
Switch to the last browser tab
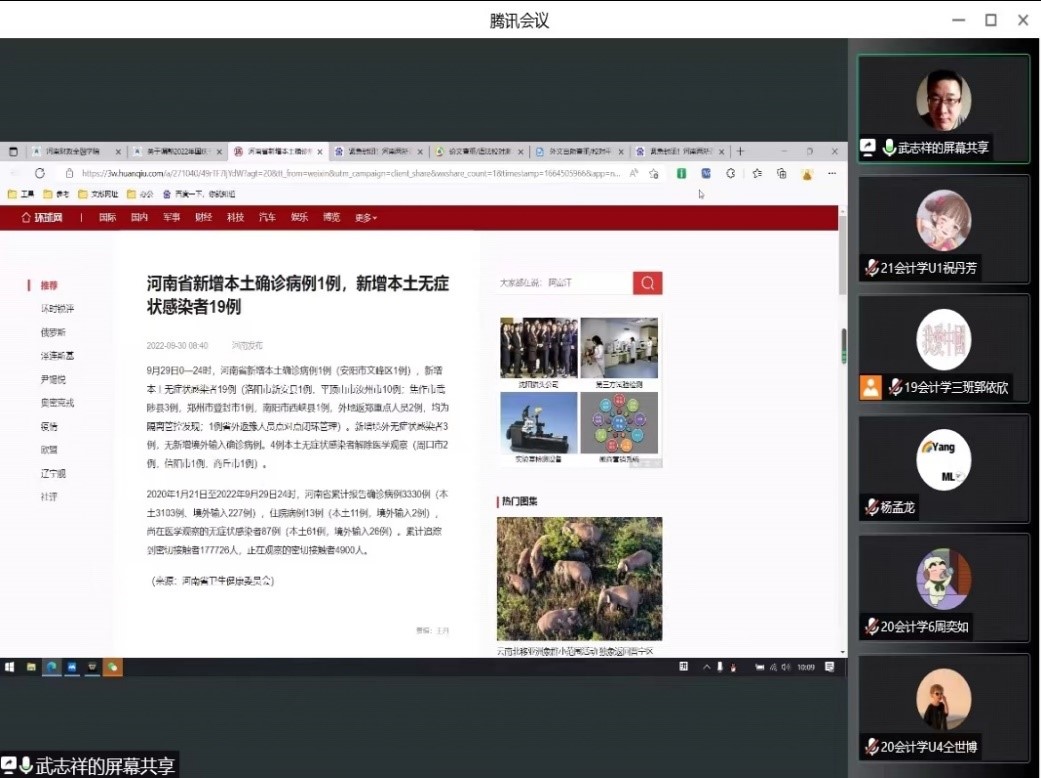point(679,151)
